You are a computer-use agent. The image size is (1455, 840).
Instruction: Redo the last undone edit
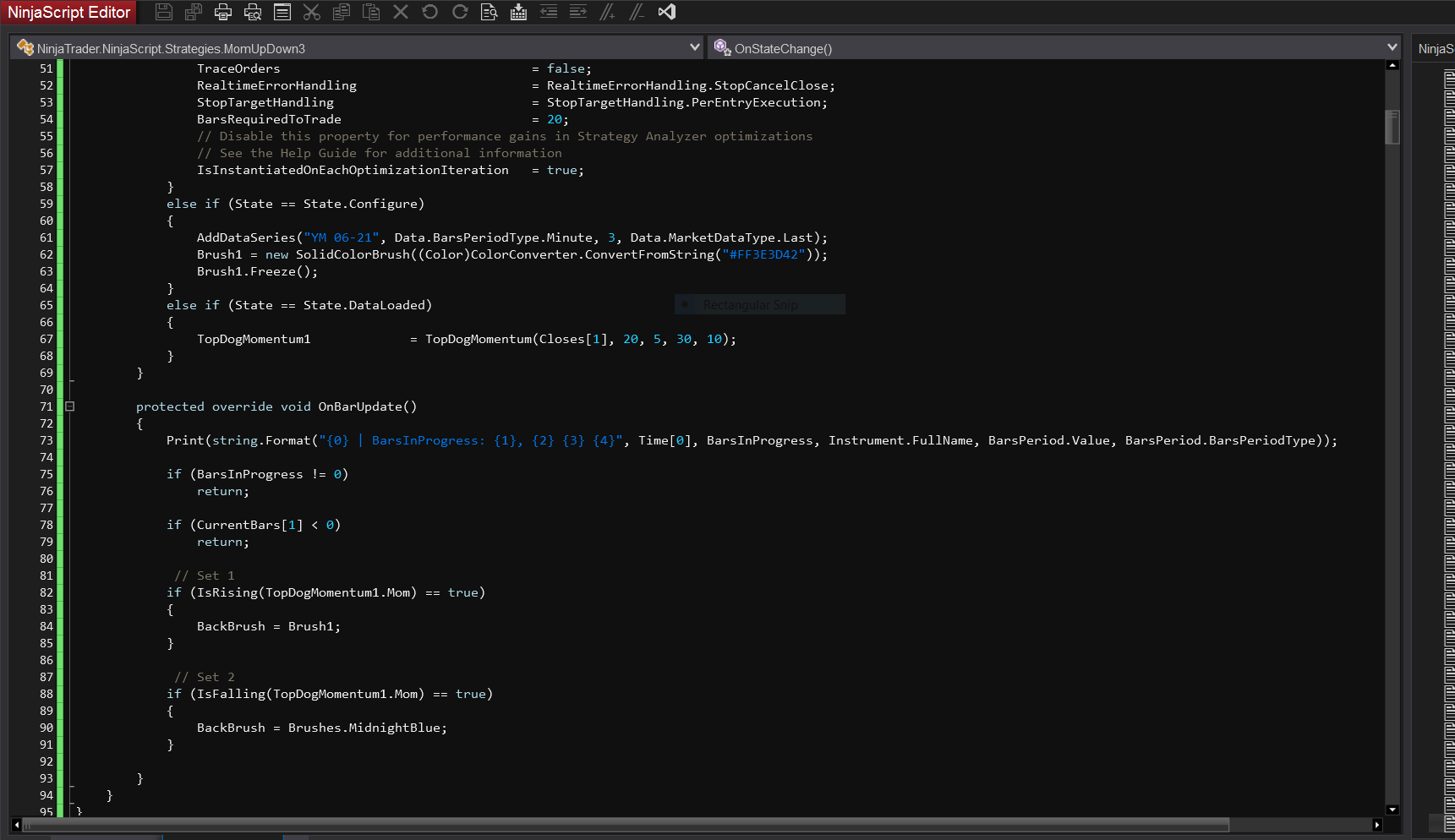coord(460,12)
